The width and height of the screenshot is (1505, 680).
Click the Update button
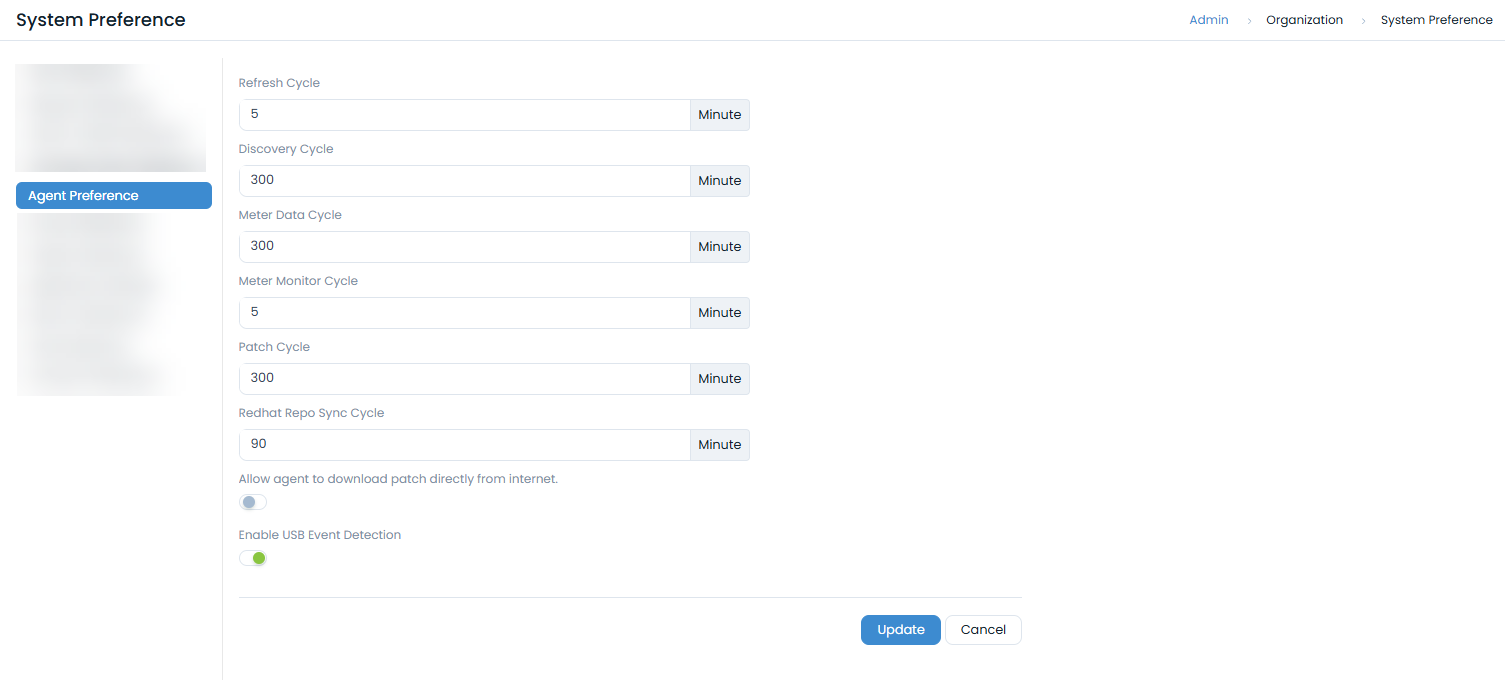[x=899, y=629]
